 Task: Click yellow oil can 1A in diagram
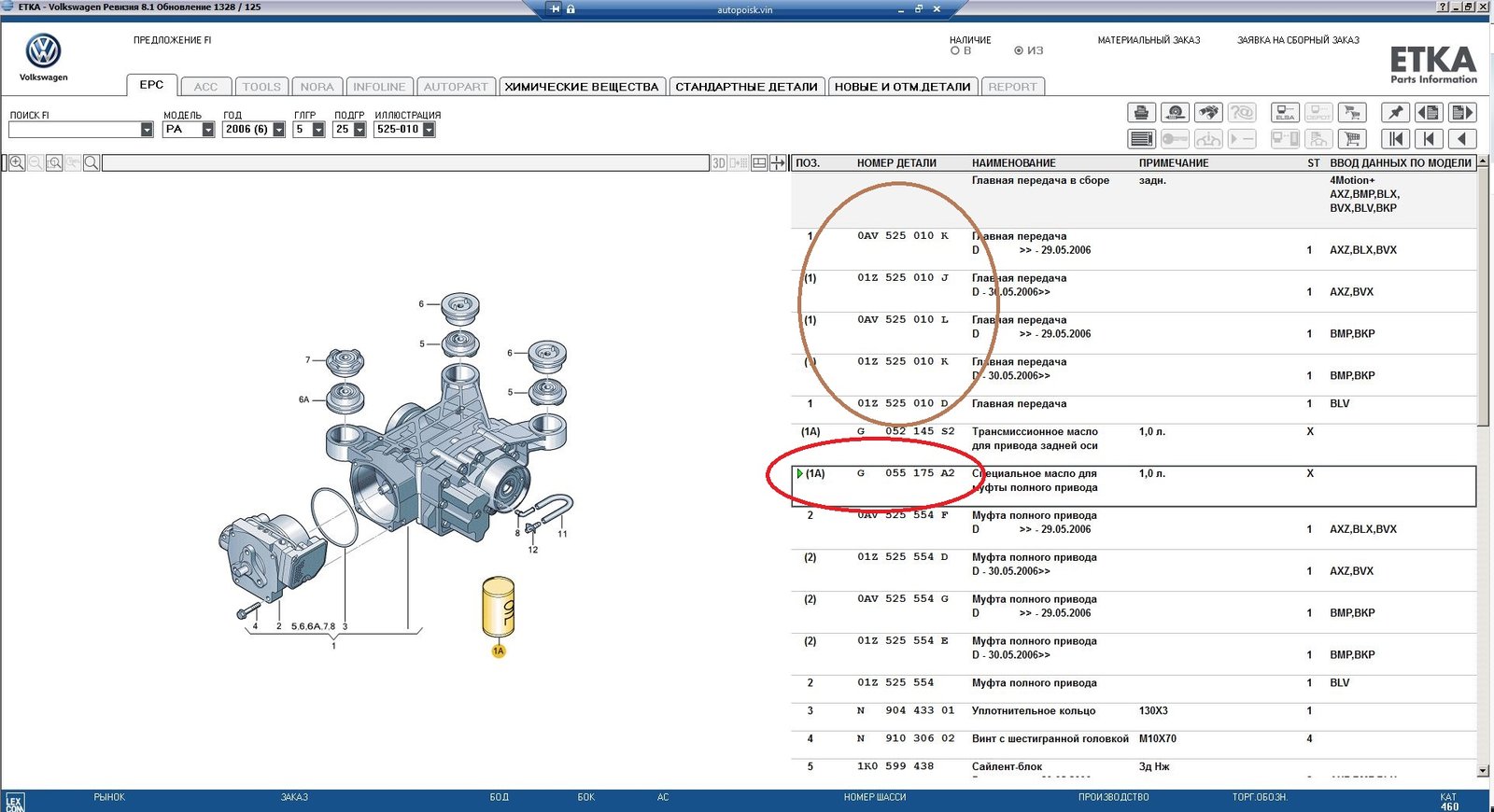[498, 605]
